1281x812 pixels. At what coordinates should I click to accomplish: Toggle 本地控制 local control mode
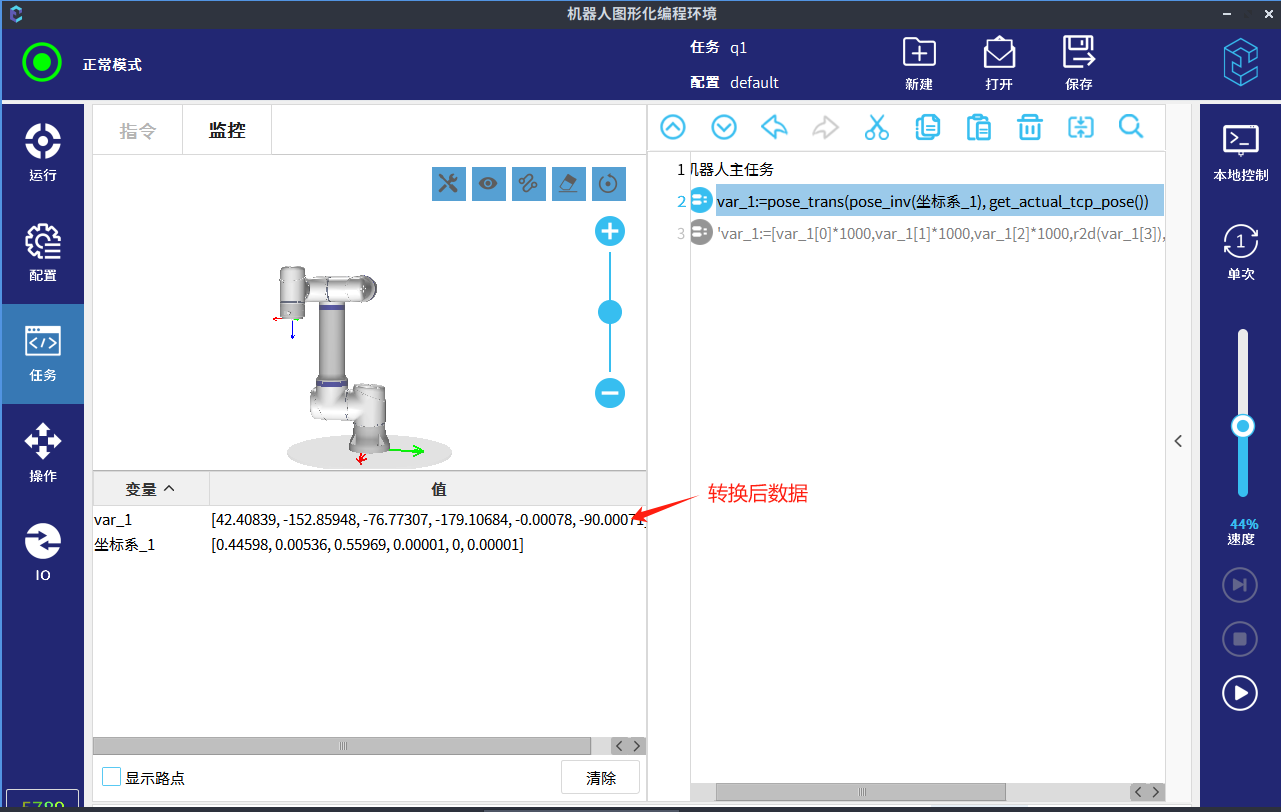pos(1240,152)
